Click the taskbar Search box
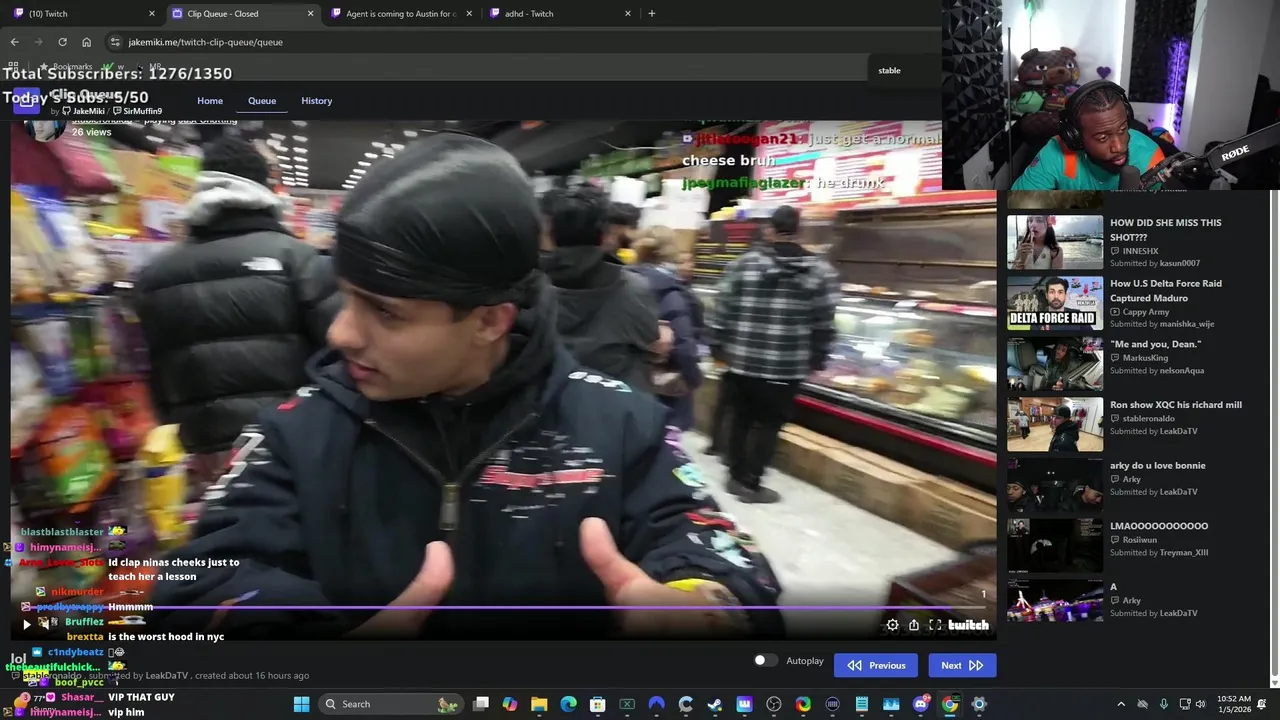This screenshot has width=1280, height=720. 390,704
